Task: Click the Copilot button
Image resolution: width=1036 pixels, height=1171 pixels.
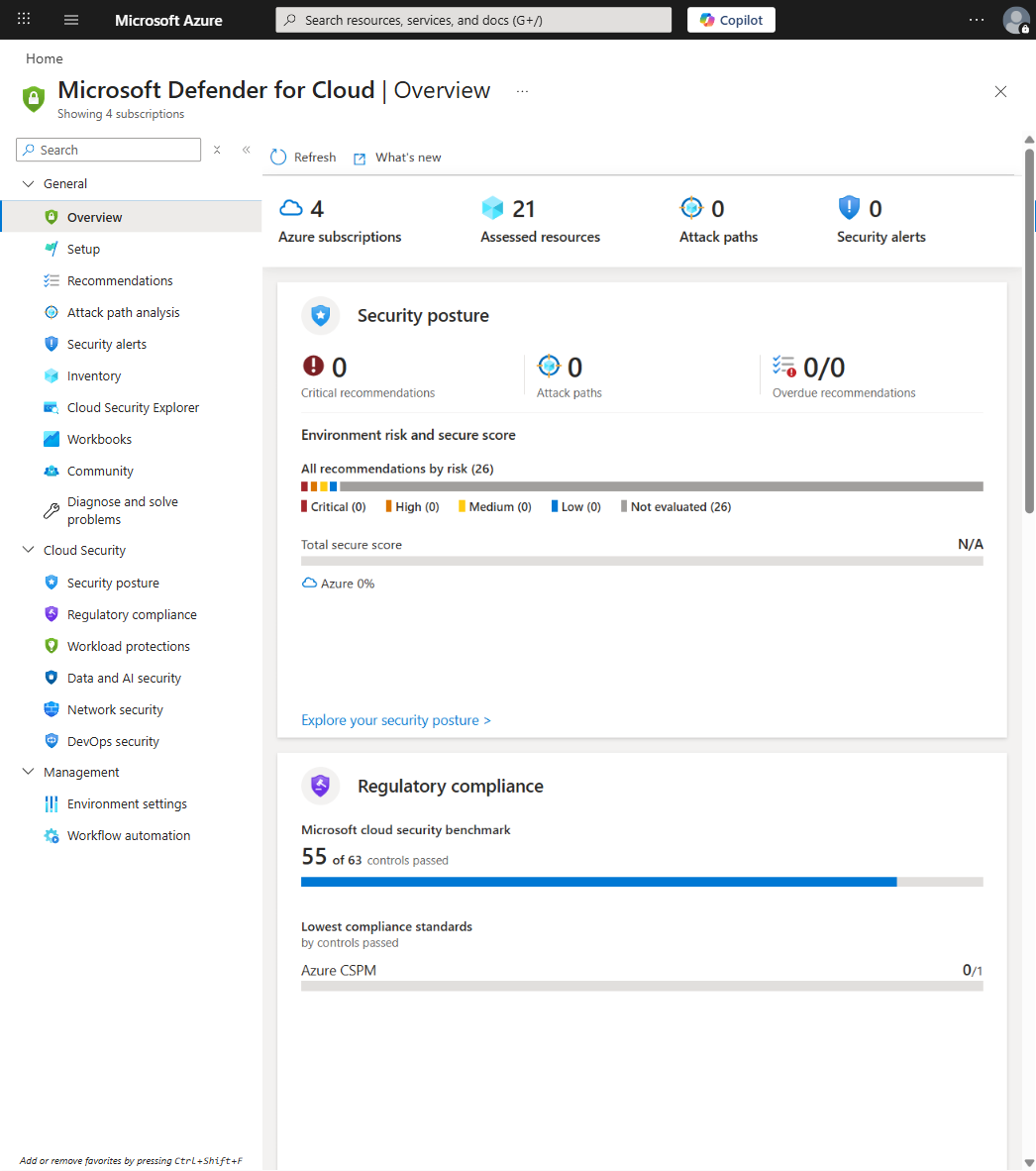Action: 731,20
